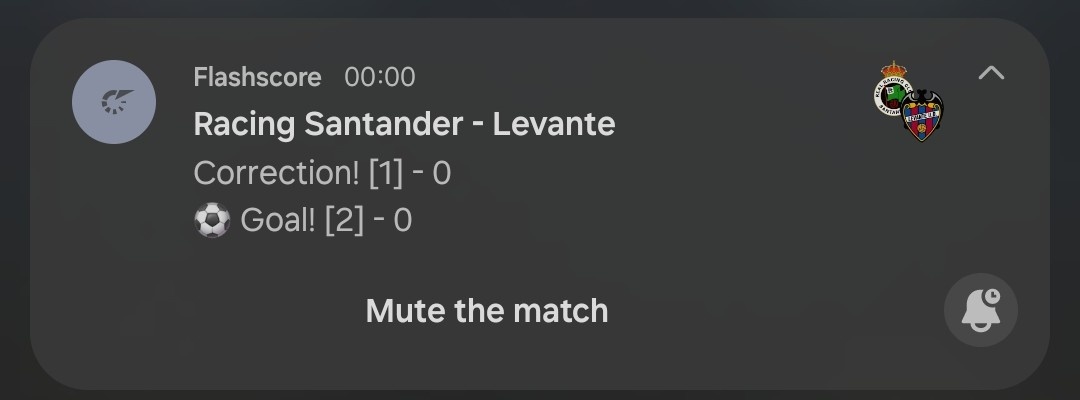Open the Racing Santander - Levante match title
Screen dimensions: 1080x400
coord(404,124)
